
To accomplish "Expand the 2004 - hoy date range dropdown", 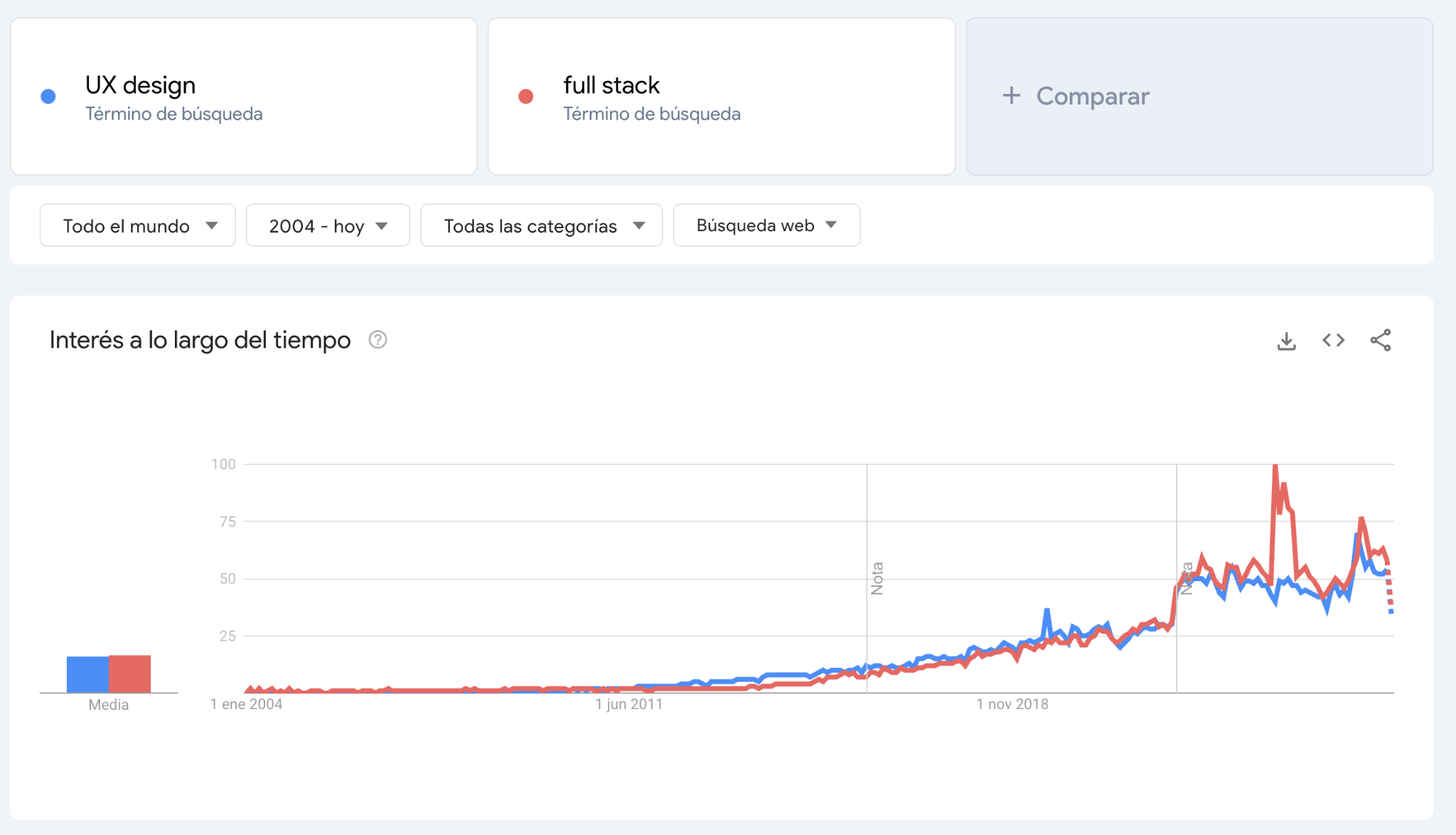I will pyautogui.click(x=328, y=225).
